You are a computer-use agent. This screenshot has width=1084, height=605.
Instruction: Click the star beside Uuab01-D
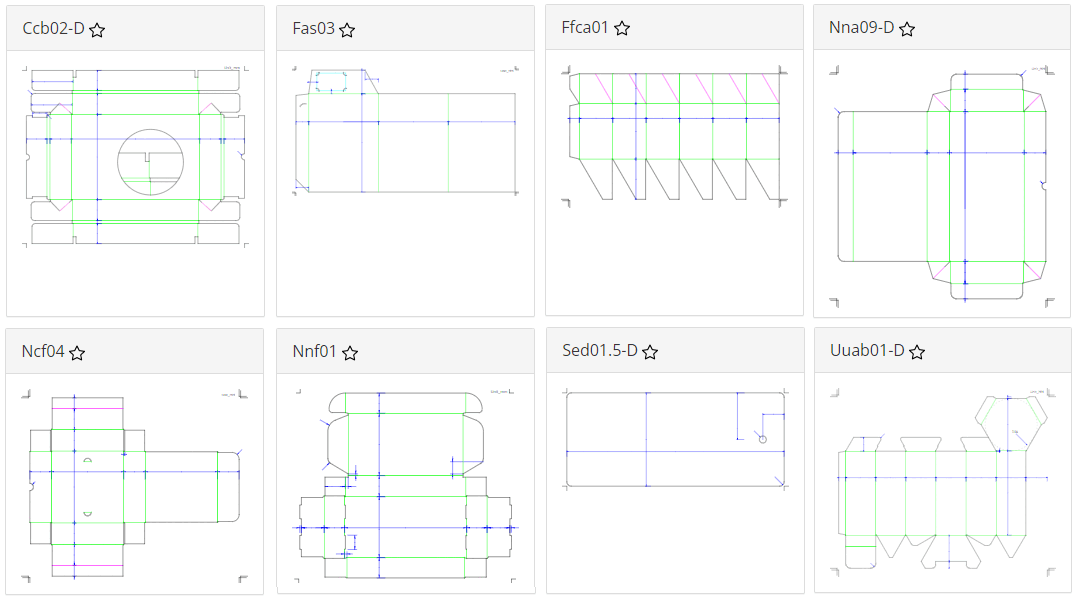coord(917,352)
